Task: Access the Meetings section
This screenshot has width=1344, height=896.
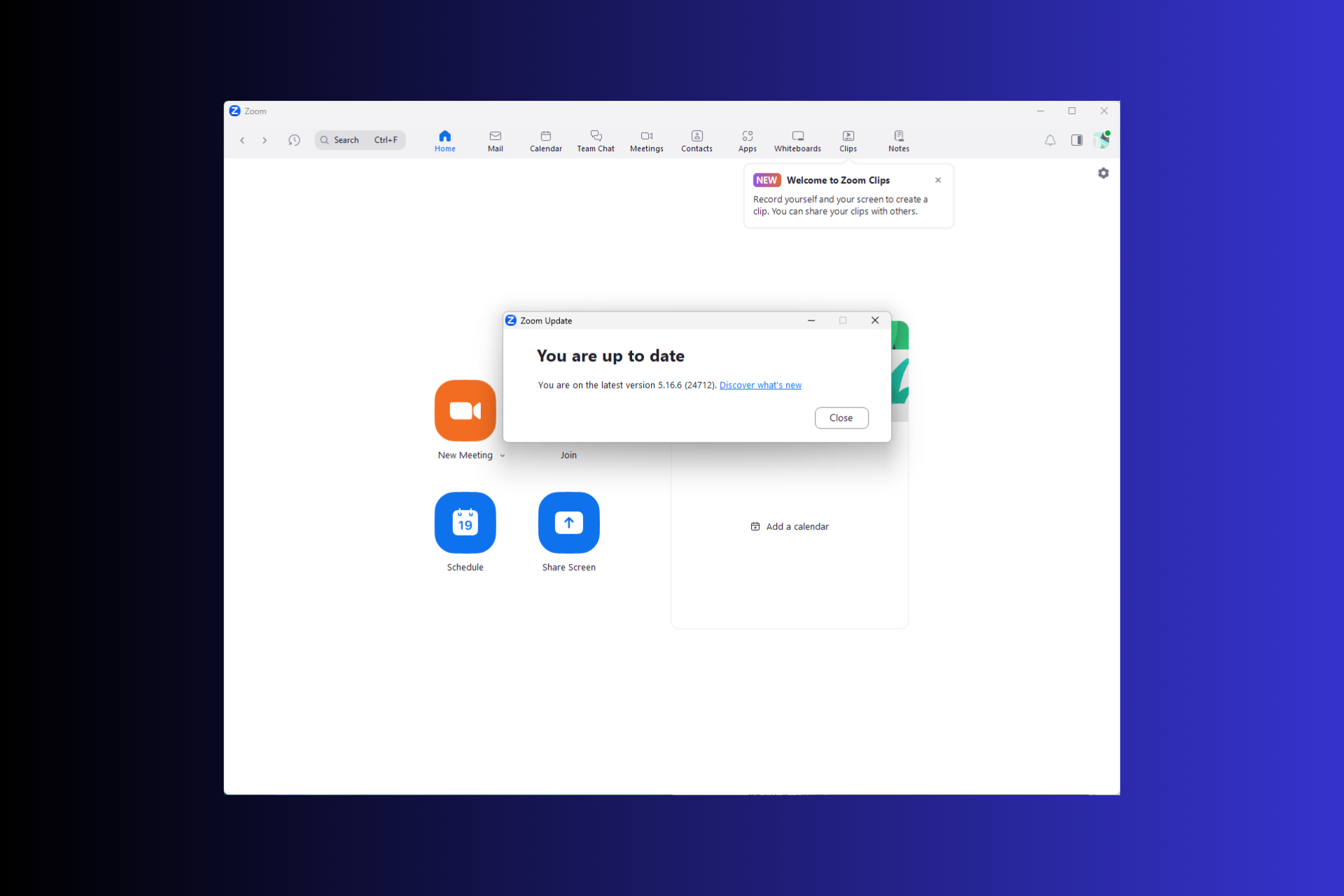Action: pos(647,140)
